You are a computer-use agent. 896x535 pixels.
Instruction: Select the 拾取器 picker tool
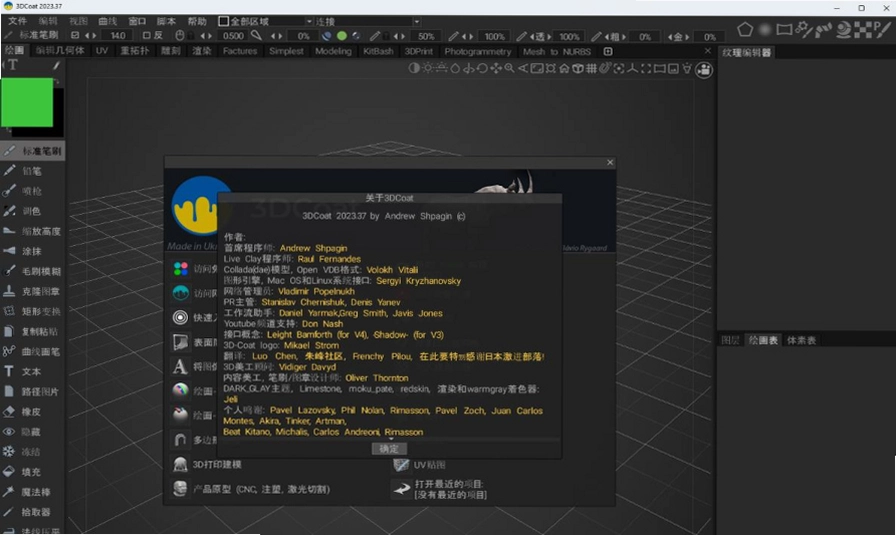coord(31,512)
